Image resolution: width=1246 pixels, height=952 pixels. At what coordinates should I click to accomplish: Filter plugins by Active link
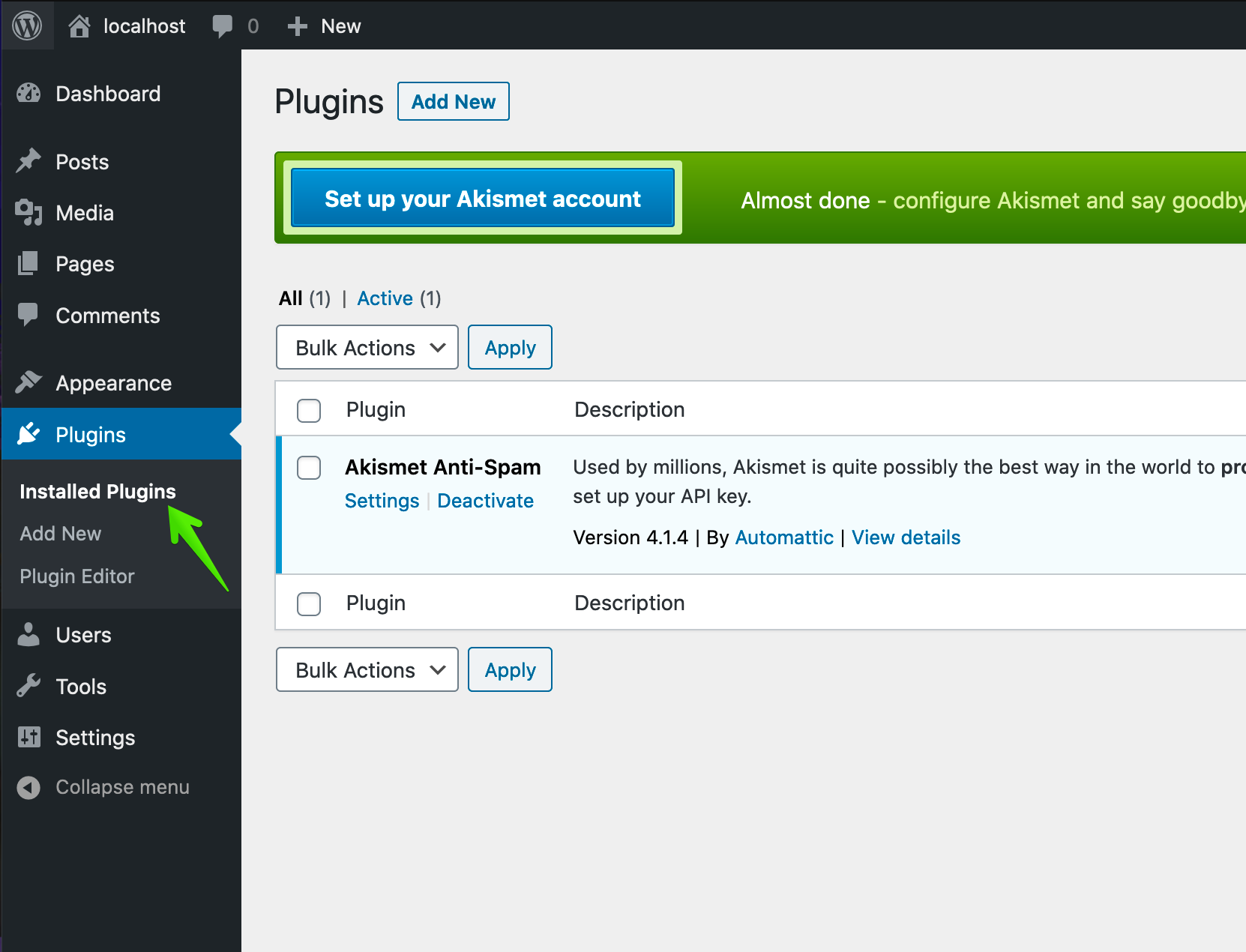pos(385,298)
